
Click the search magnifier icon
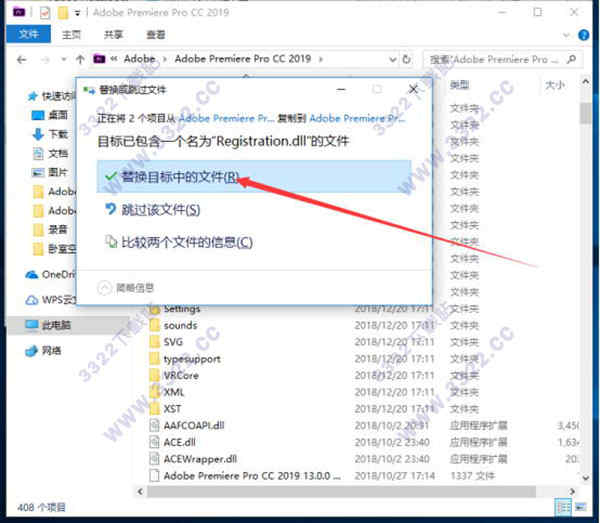[x=572, y=59]
